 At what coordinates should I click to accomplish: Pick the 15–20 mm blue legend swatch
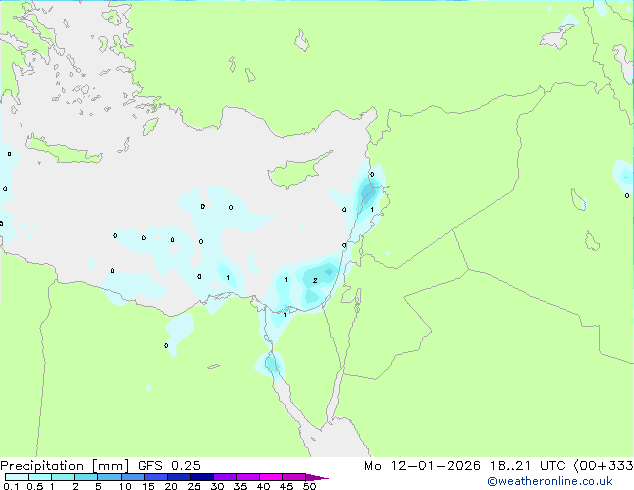(x=155, y=477)
